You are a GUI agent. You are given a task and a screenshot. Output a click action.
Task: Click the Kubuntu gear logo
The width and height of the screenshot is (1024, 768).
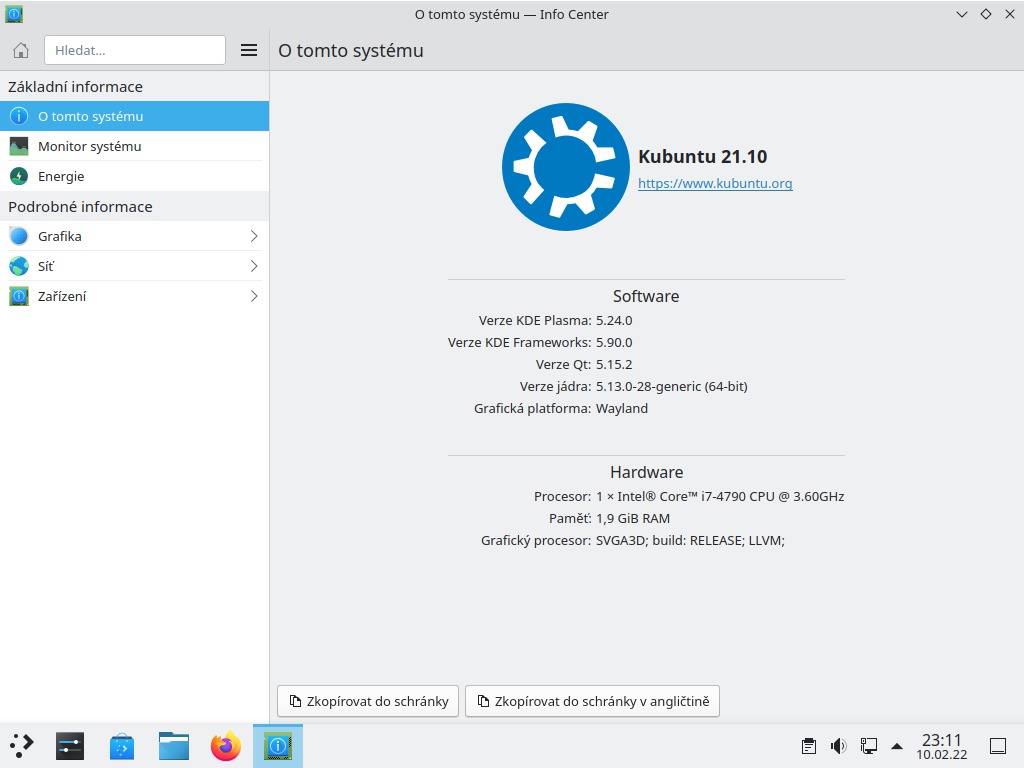tap(566, 167)
